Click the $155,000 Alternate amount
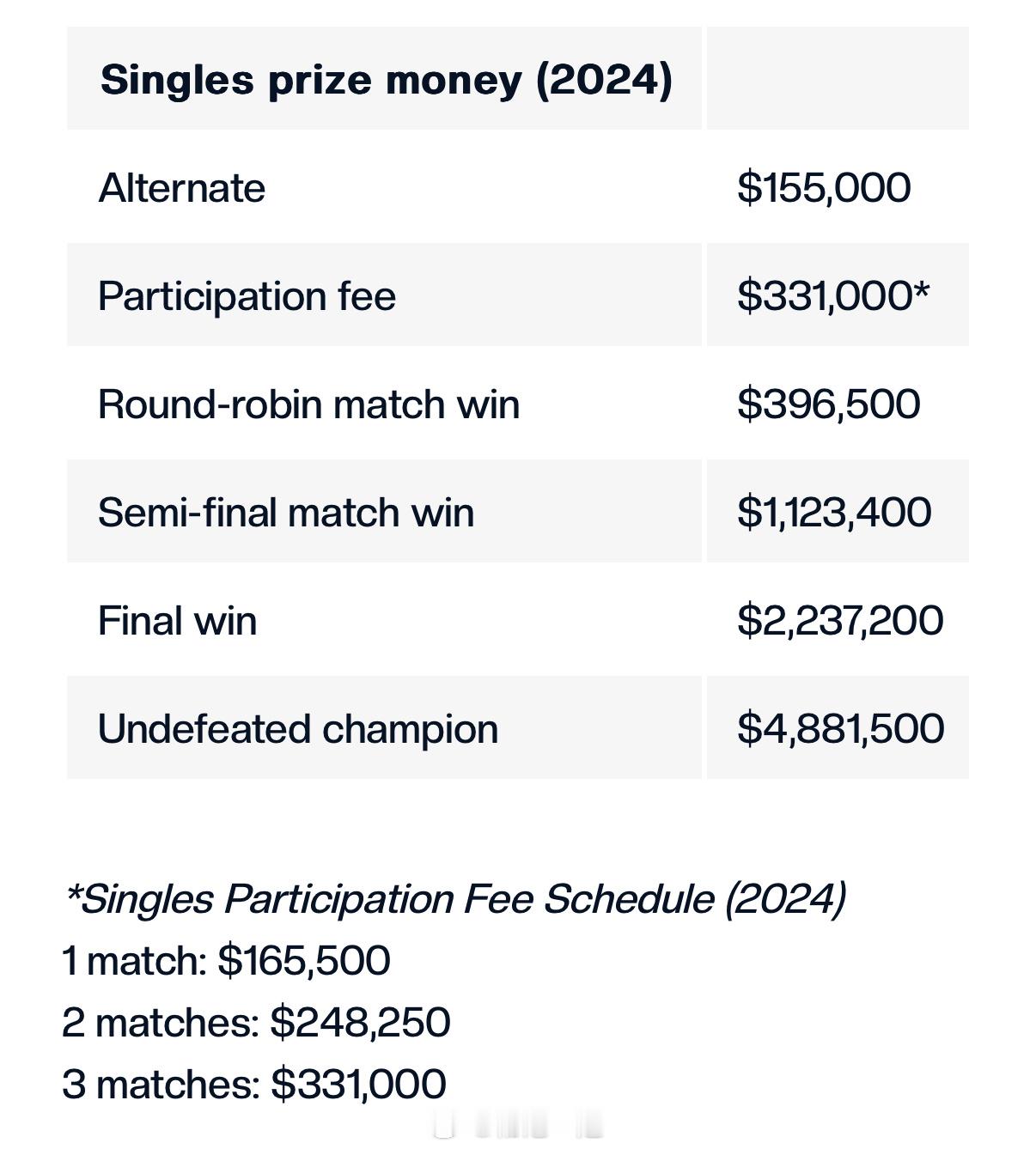1036x1149 pixels. click(824, 187)
